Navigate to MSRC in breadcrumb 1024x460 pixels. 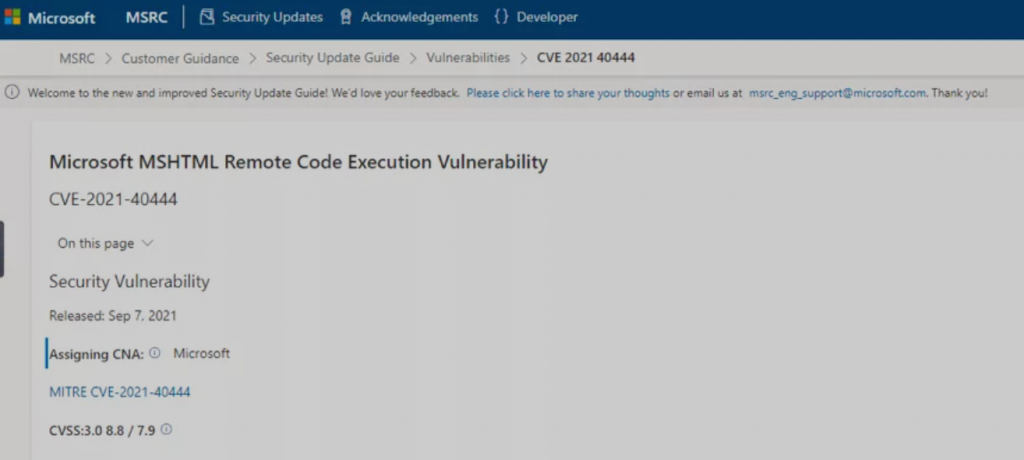point(76,58)
